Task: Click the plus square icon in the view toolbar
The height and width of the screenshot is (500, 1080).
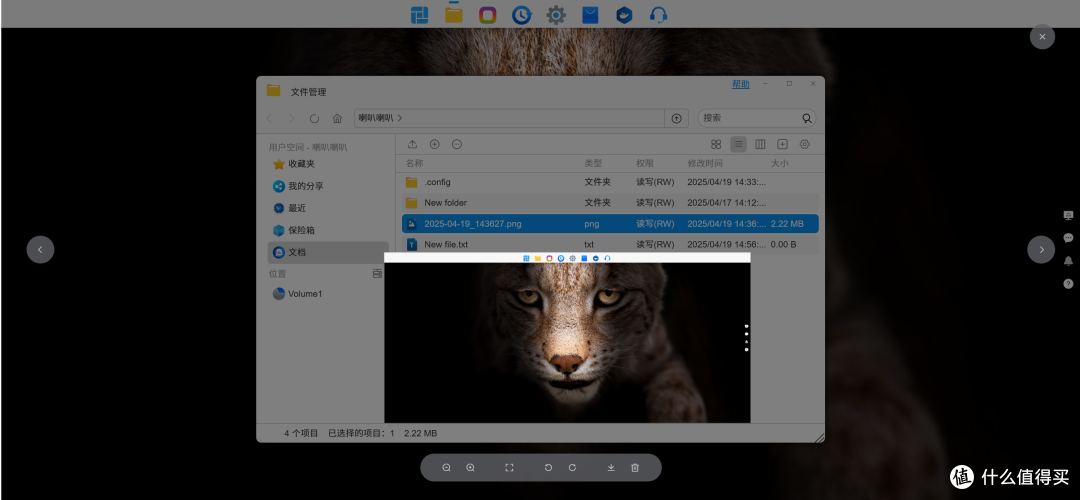Action: [x=782, y=144]
